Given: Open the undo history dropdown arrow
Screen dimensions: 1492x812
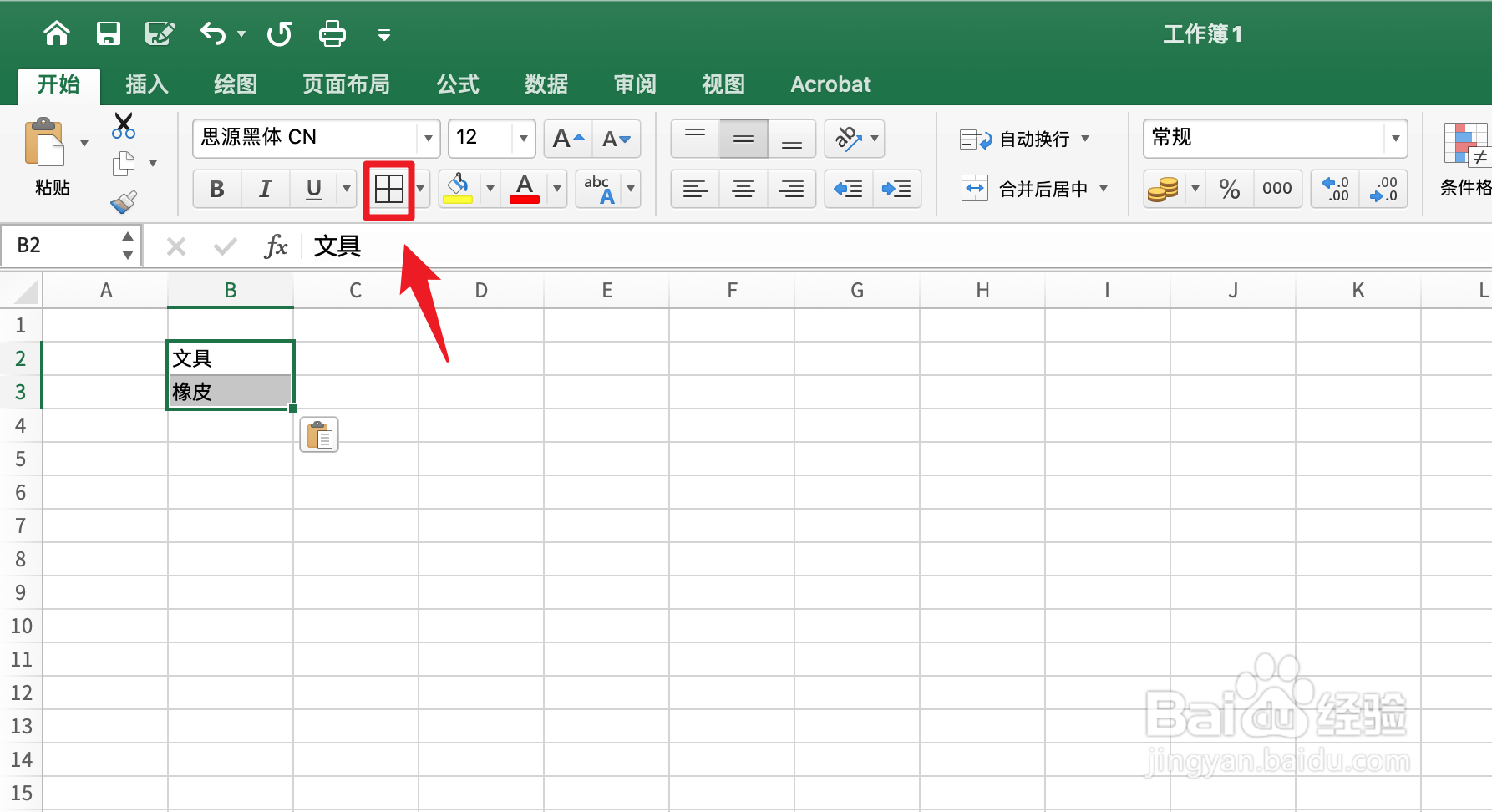Looking at the screenshot, I should click(x=241, y=34).
